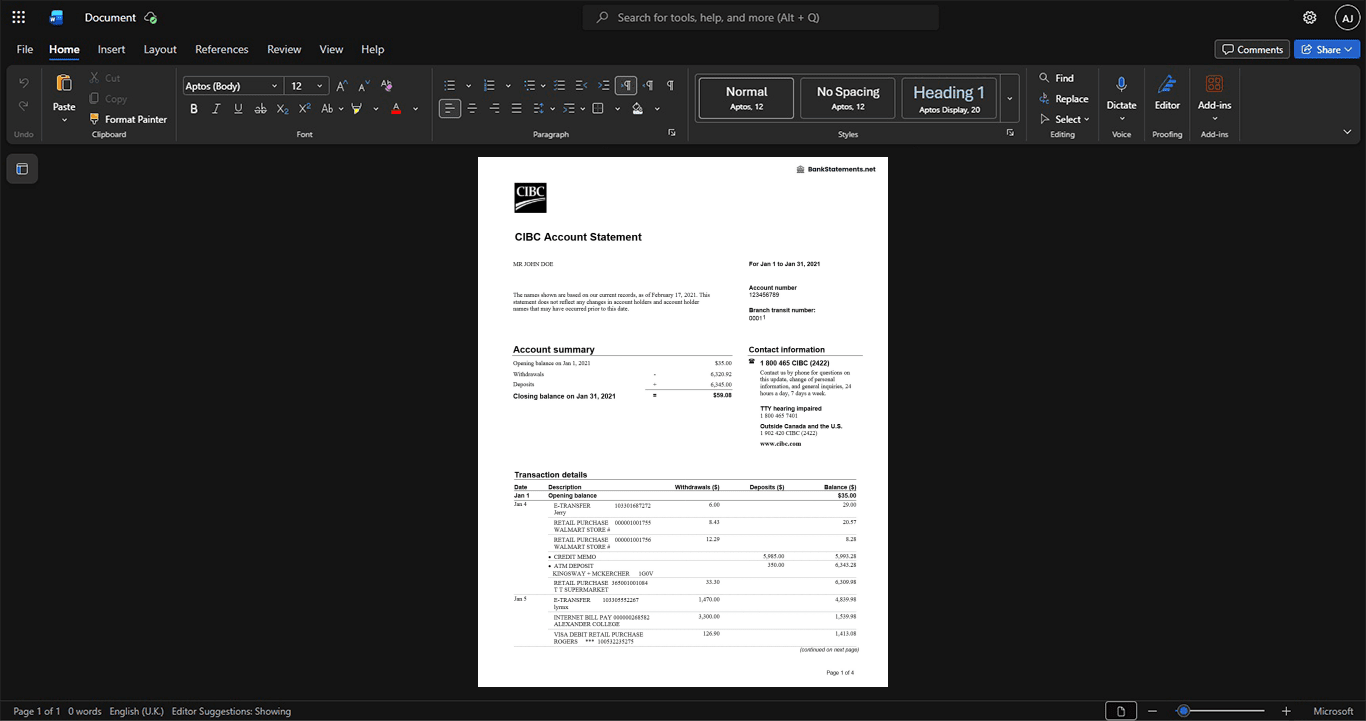The height and width of the screenshot is (721, 1366).
Task: Toggle underline formatting
Action: [238, 108]
